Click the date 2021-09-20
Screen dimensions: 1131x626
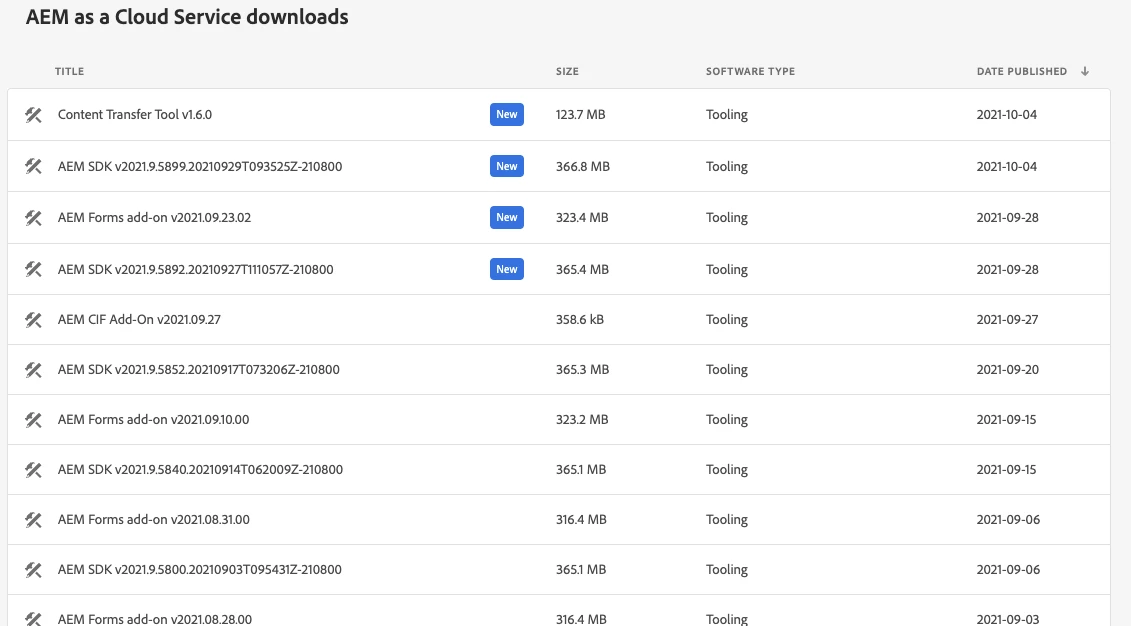[1008, 370]
